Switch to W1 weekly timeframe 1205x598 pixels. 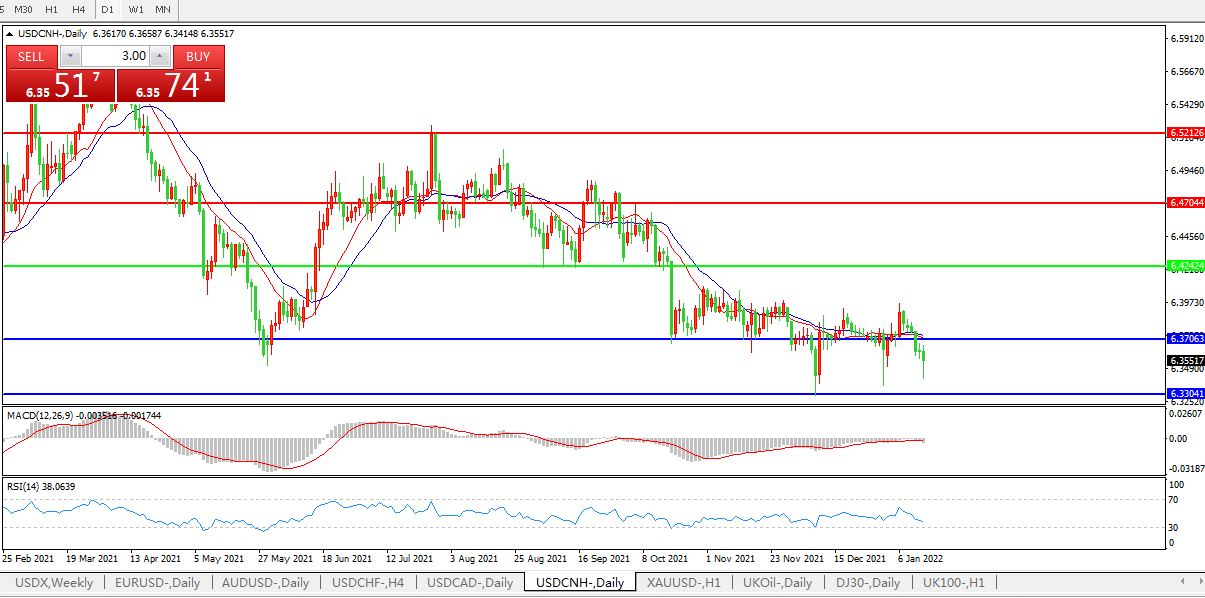(136, 9)
